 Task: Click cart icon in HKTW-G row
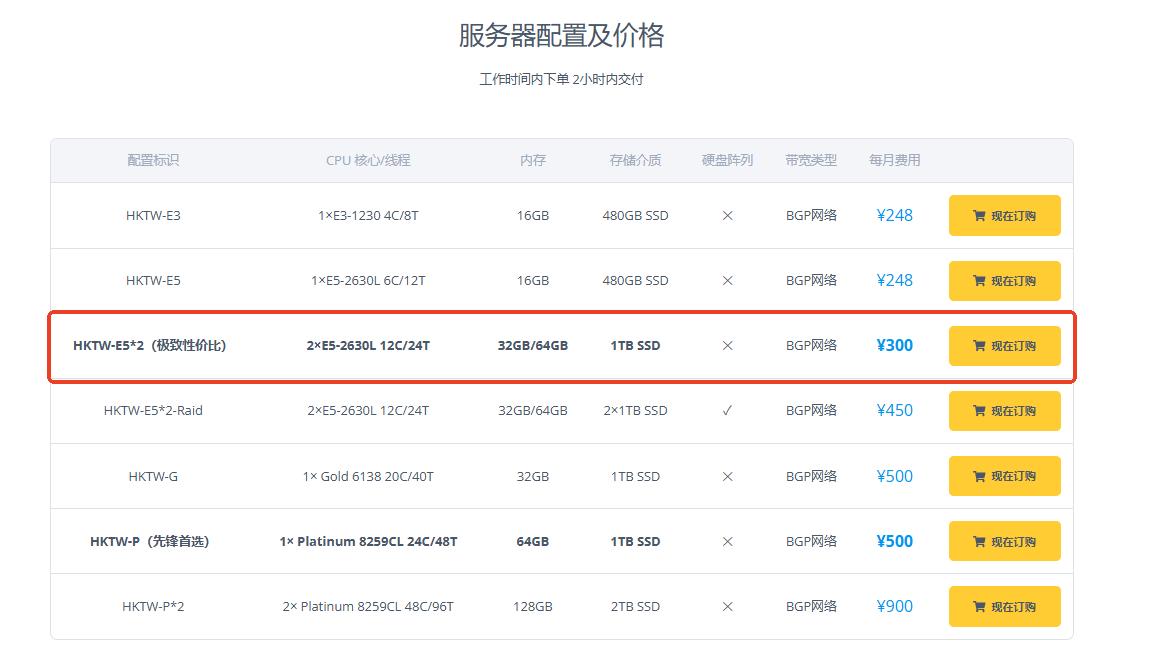979,476
